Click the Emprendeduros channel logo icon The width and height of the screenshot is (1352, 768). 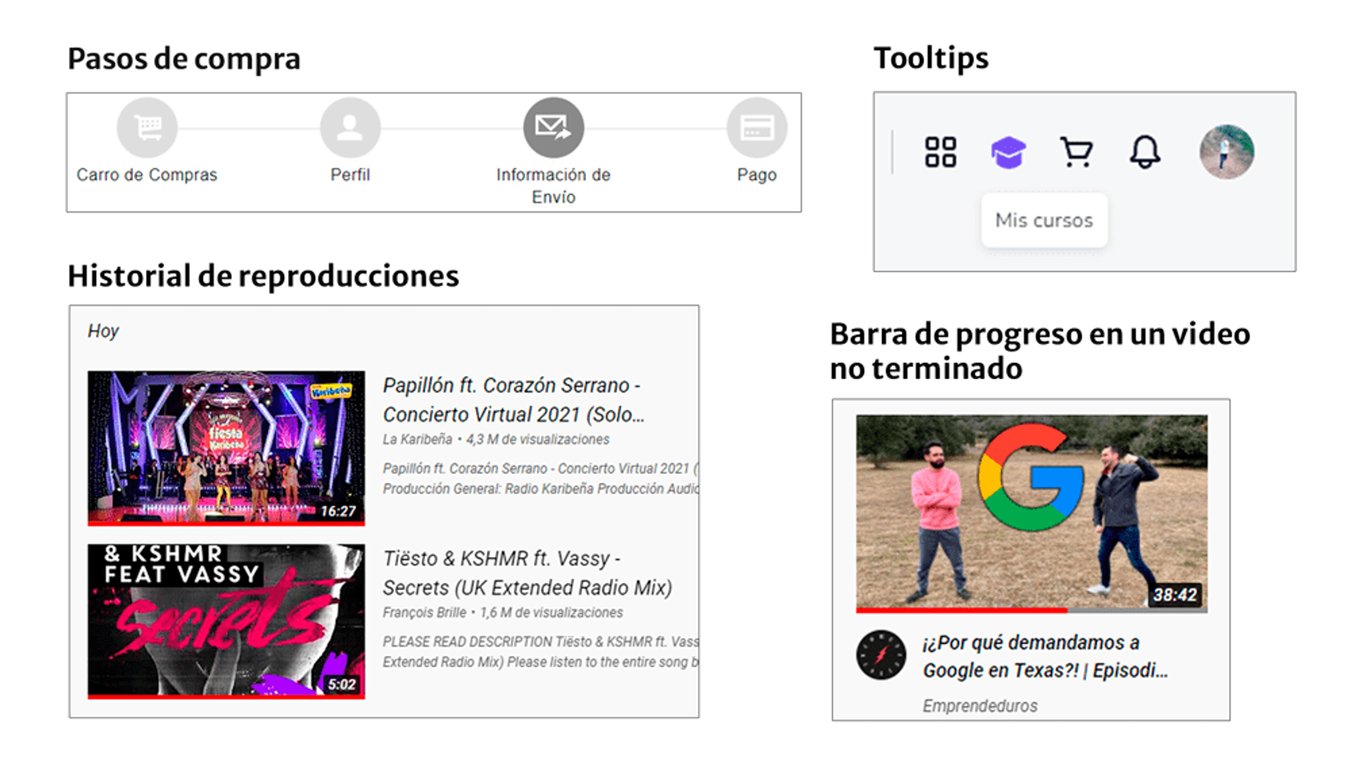click(x=881, y=655)
